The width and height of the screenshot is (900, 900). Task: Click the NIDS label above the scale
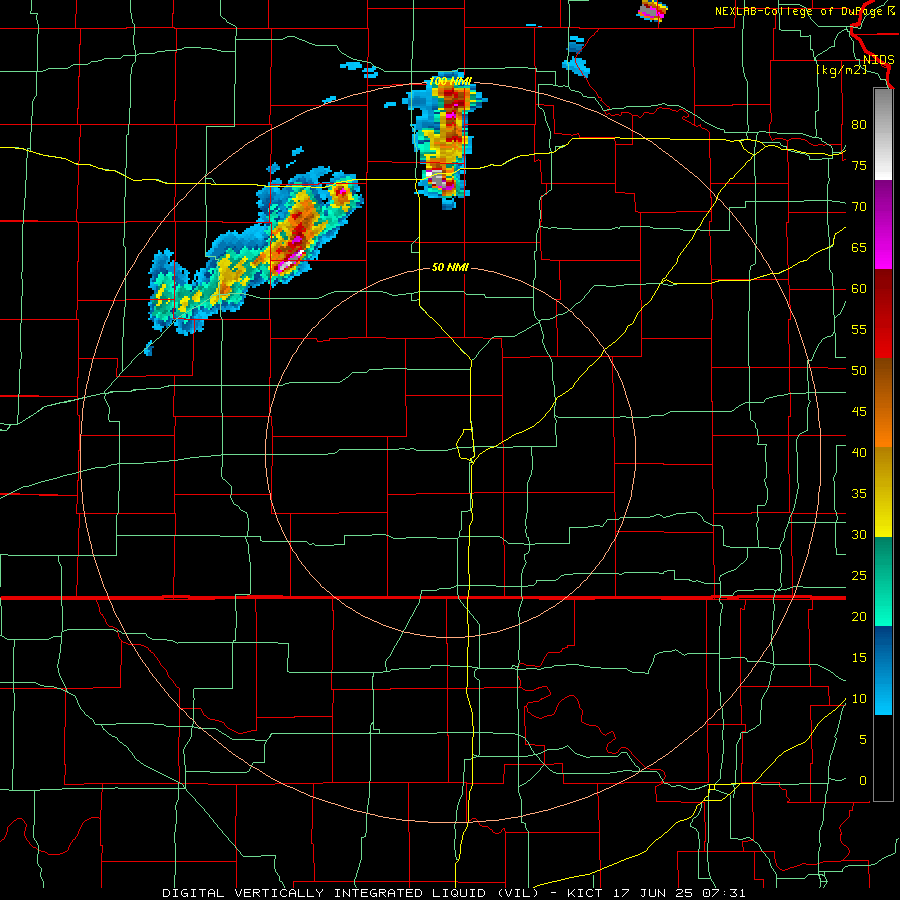click(878, 60)
